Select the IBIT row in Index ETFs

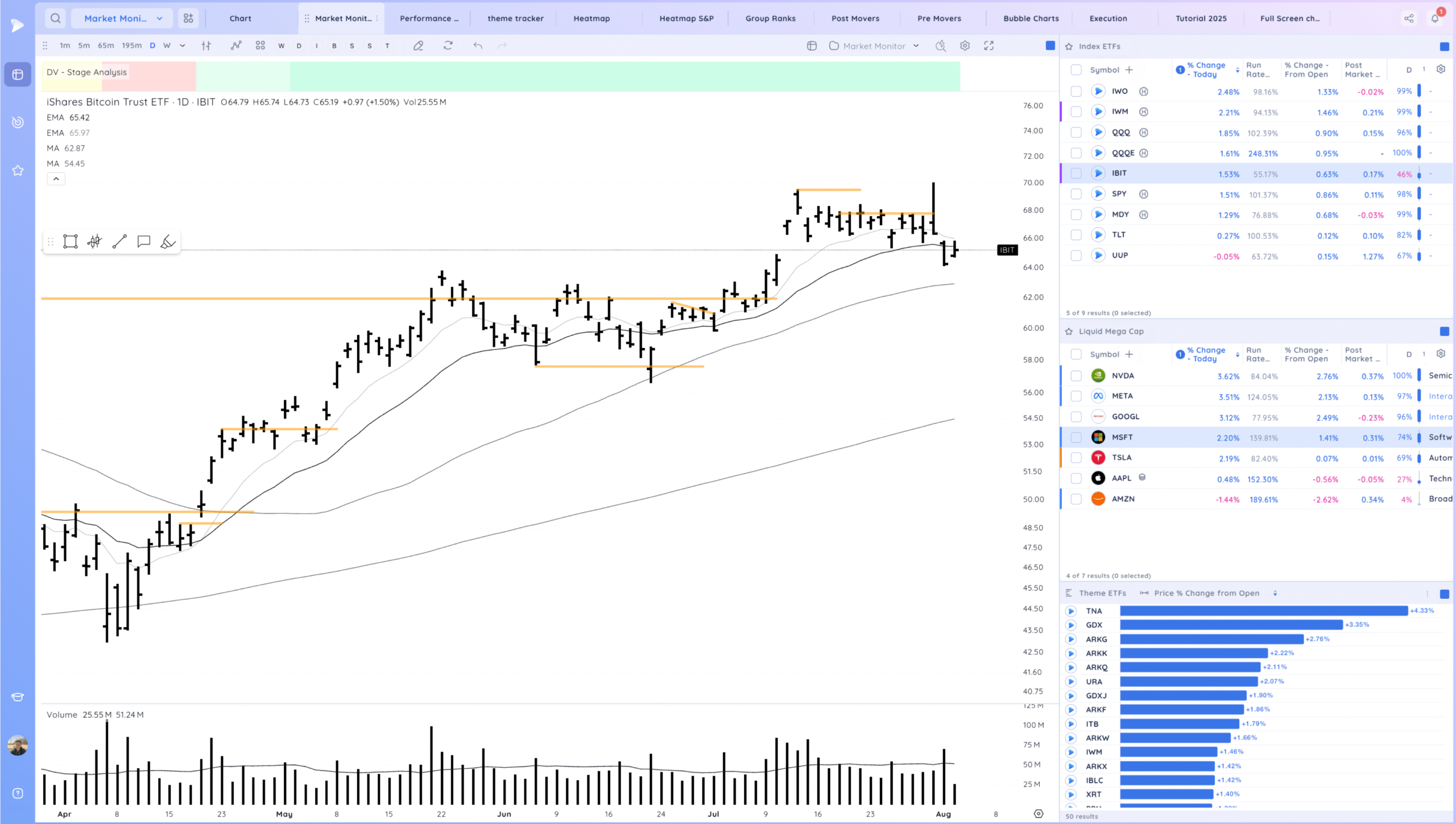(x=1257, y=173)
